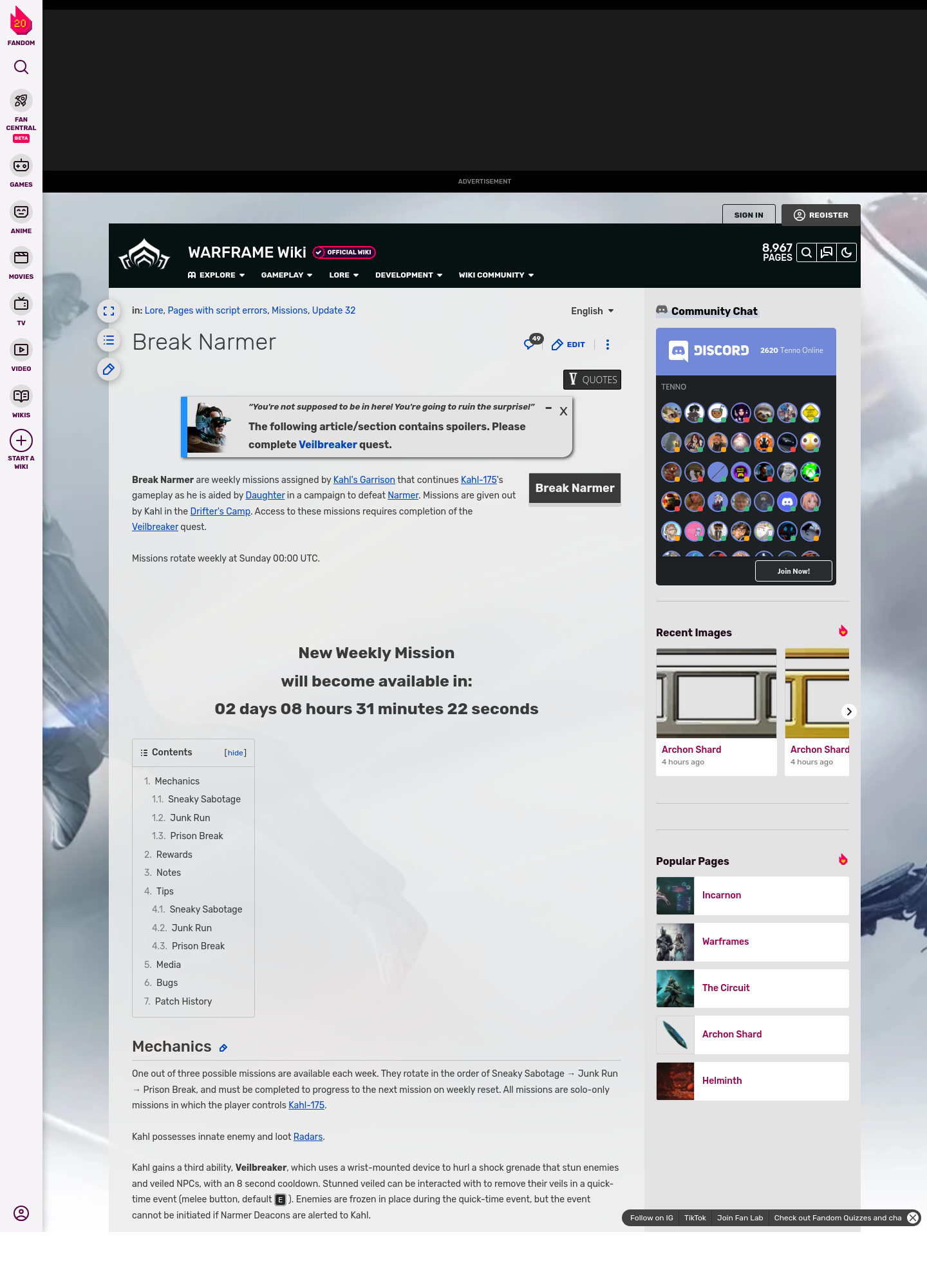
Task: Click the Edit article button
Action: pos(569,345)
